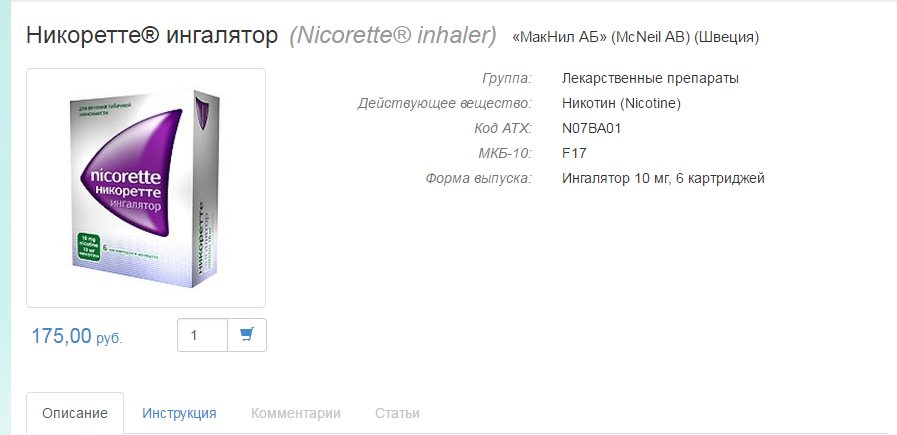Screen dimensions: 897x435
Task: Click the Никотин (Nicotine) active substance
Action: coord(621,104)
